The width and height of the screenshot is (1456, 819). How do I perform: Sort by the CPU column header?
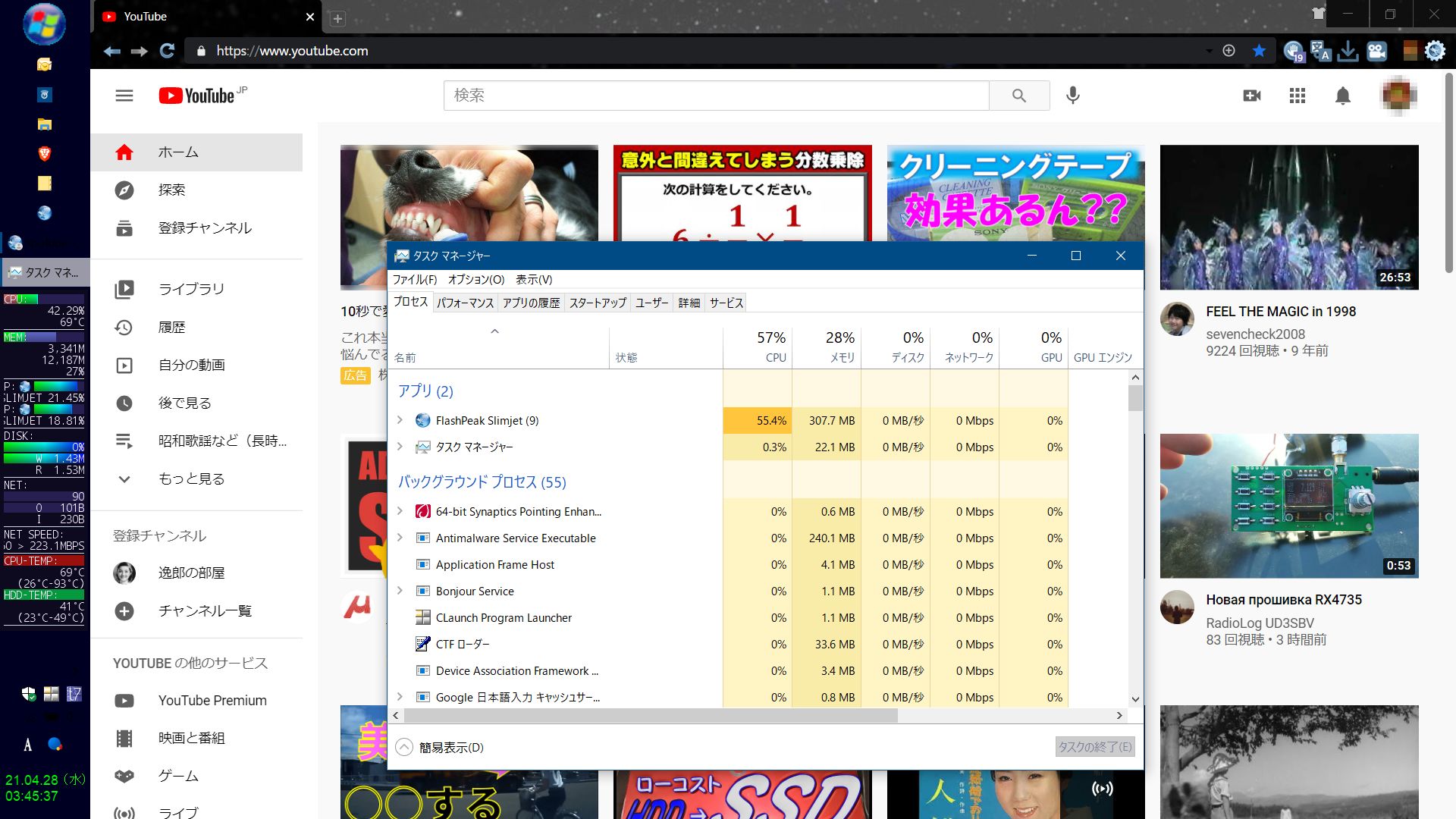click(x=758, y=347)
